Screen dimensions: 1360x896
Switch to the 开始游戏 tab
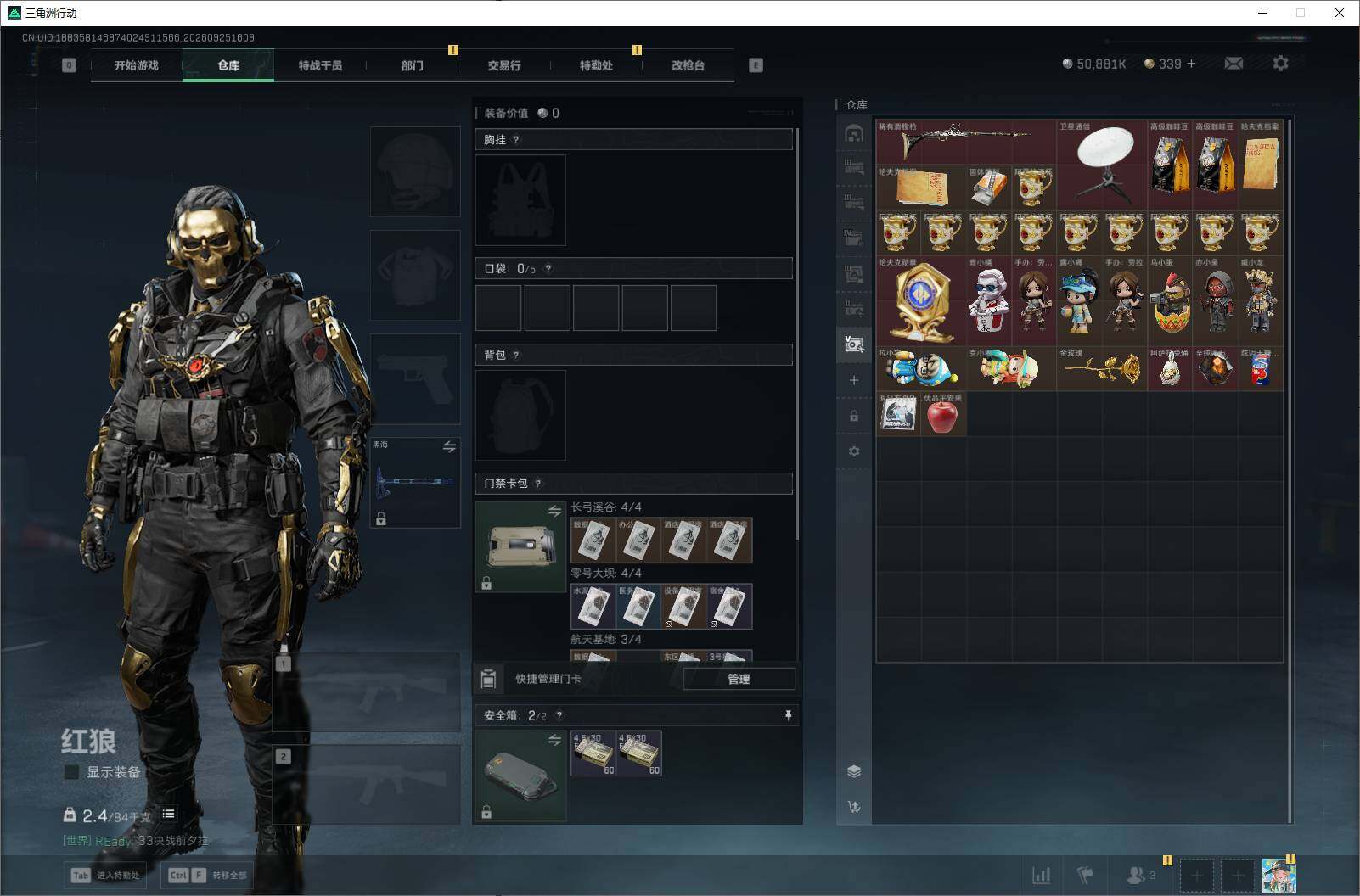[x=137, y=65]
